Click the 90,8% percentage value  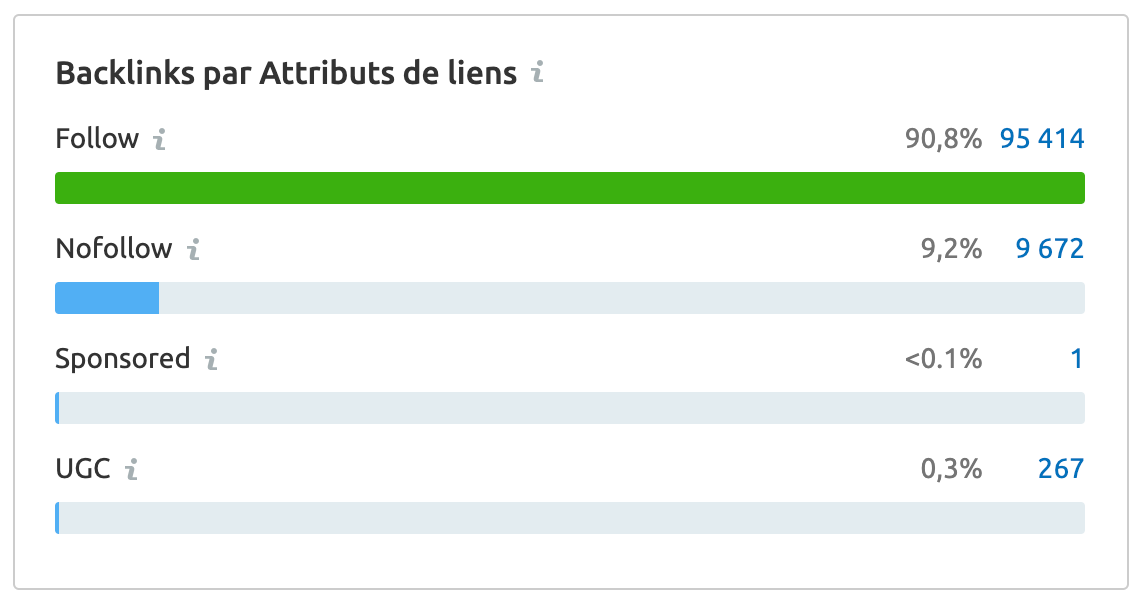point(946,139)
